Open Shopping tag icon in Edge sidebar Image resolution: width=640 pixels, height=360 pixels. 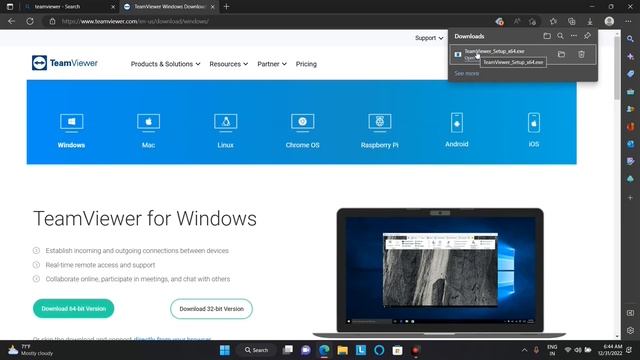(631, 74)
